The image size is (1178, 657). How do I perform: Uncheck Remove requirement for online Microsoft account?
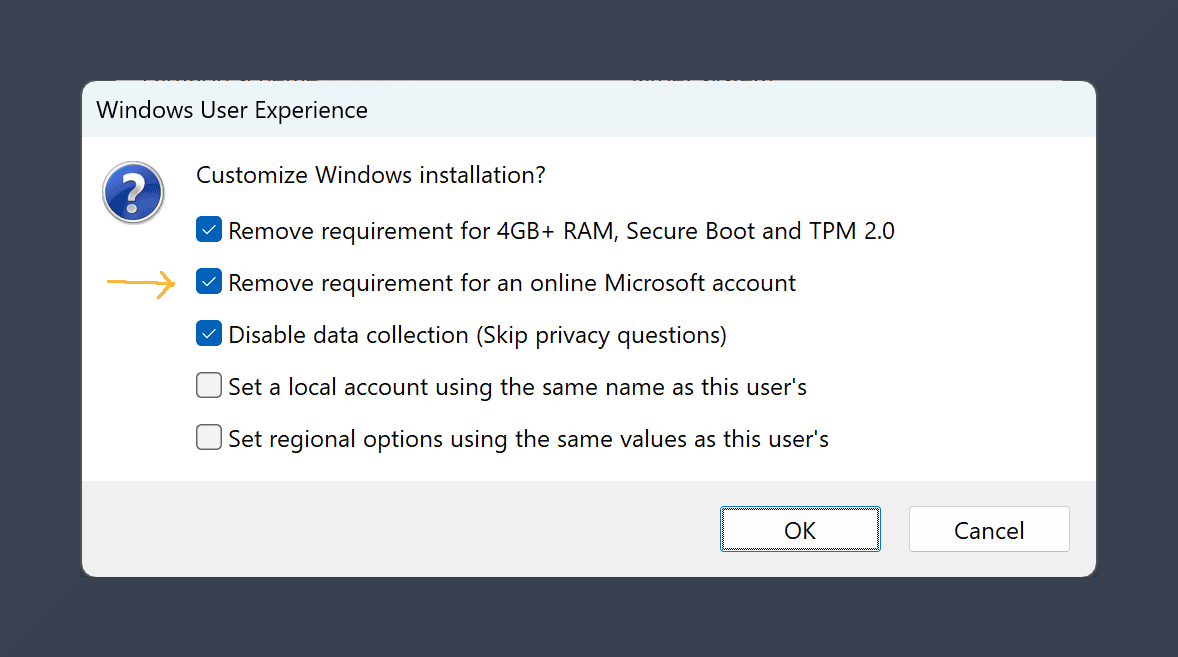209,282
